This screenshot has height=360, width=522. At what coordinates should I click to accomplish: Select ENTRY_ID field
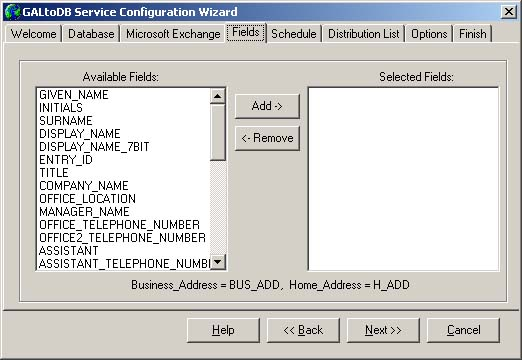point(124,160)
